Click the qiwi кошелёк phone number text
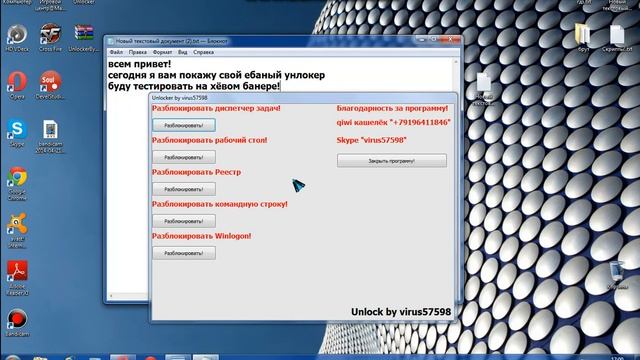The height and width of the screenshot is (360, 640). point(393,122)
